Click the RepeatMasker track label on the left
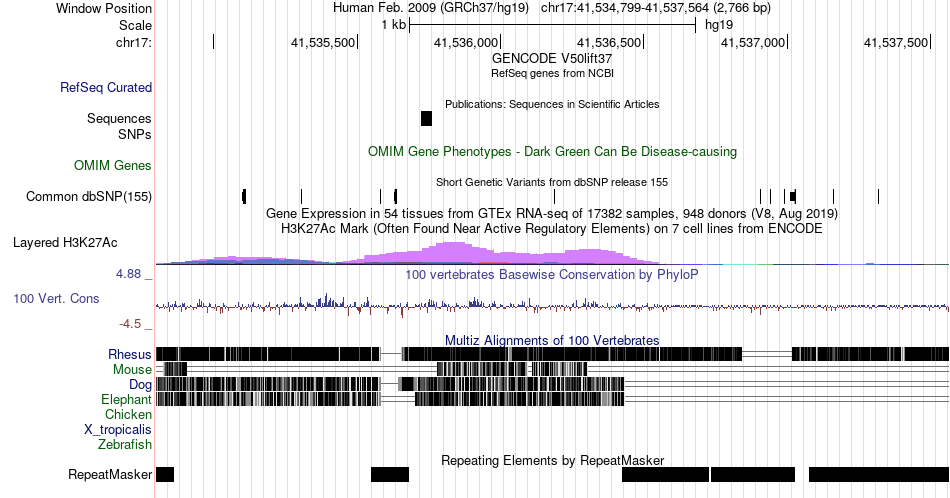The image size is (950, 498). point(110,474)
